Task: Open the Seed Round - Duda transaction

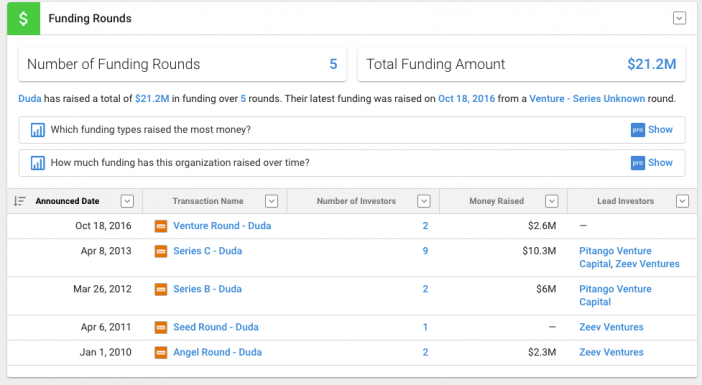Action: (x=216, y=327)
